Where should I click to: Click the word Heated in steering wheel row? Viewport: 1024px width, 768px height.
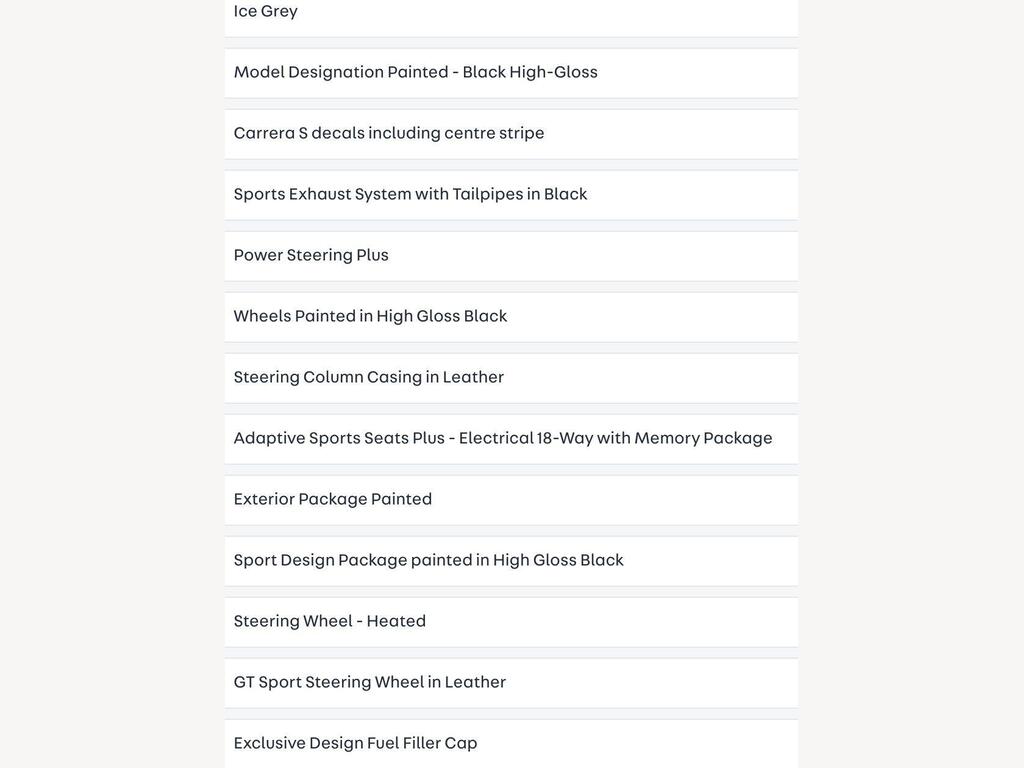coord(396,620)
